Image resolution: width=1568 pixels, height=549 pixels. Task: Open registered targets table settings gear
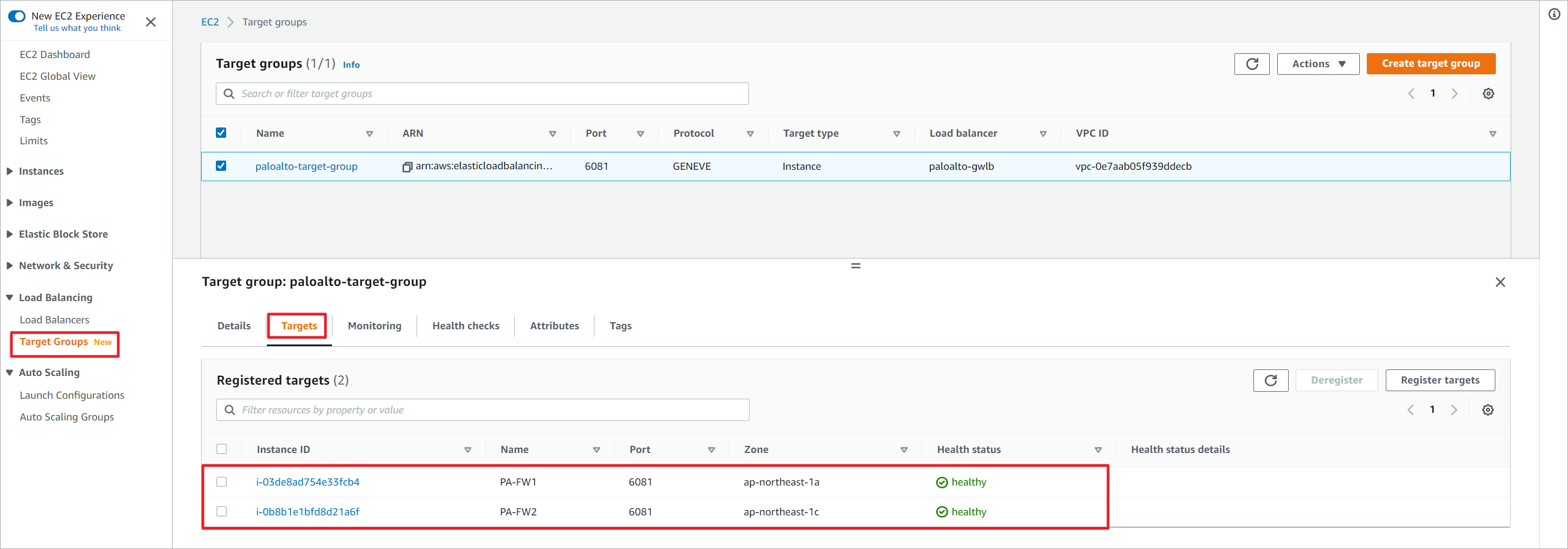pyautogui.click(x=1488, y=410)
